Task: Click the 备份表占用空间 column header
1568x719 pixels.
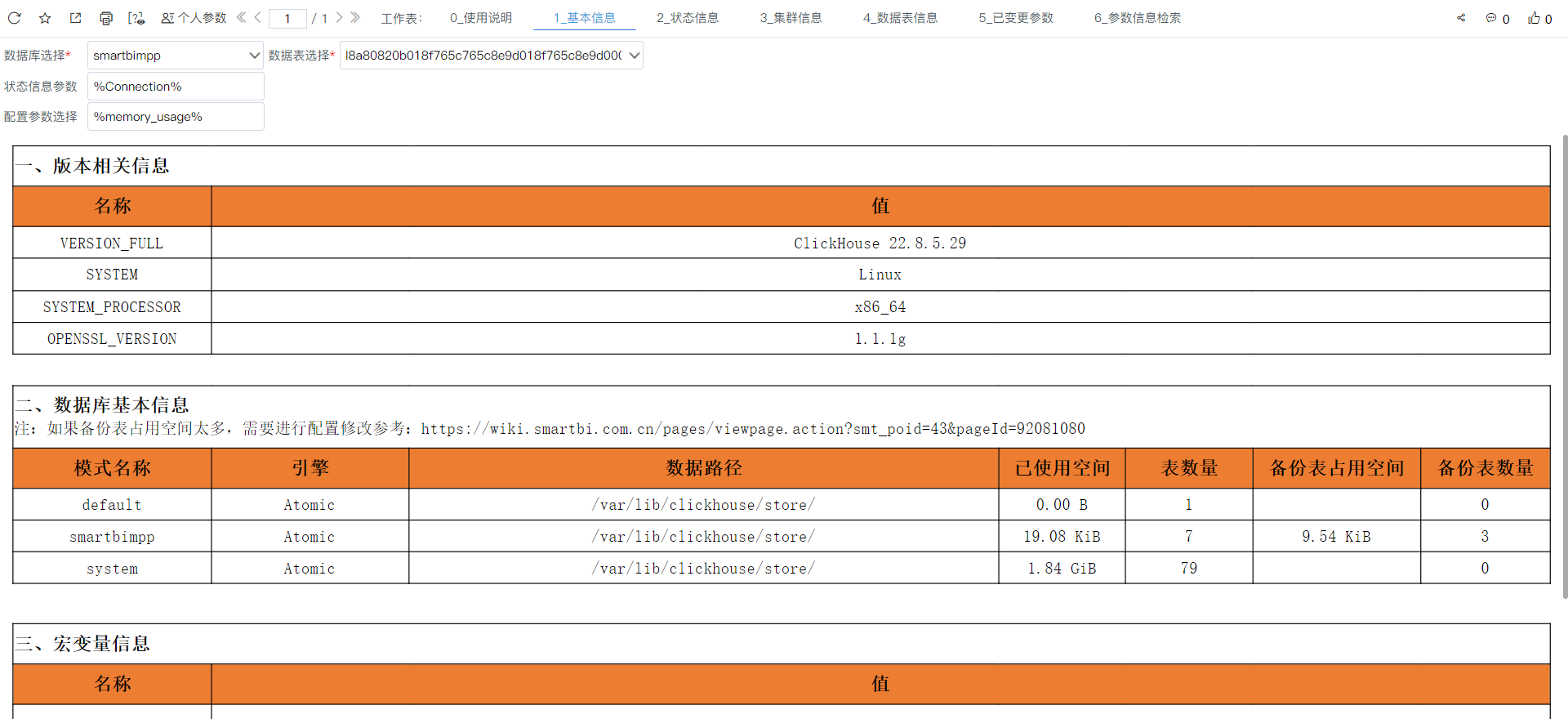Action: [x=1336, y=468]
